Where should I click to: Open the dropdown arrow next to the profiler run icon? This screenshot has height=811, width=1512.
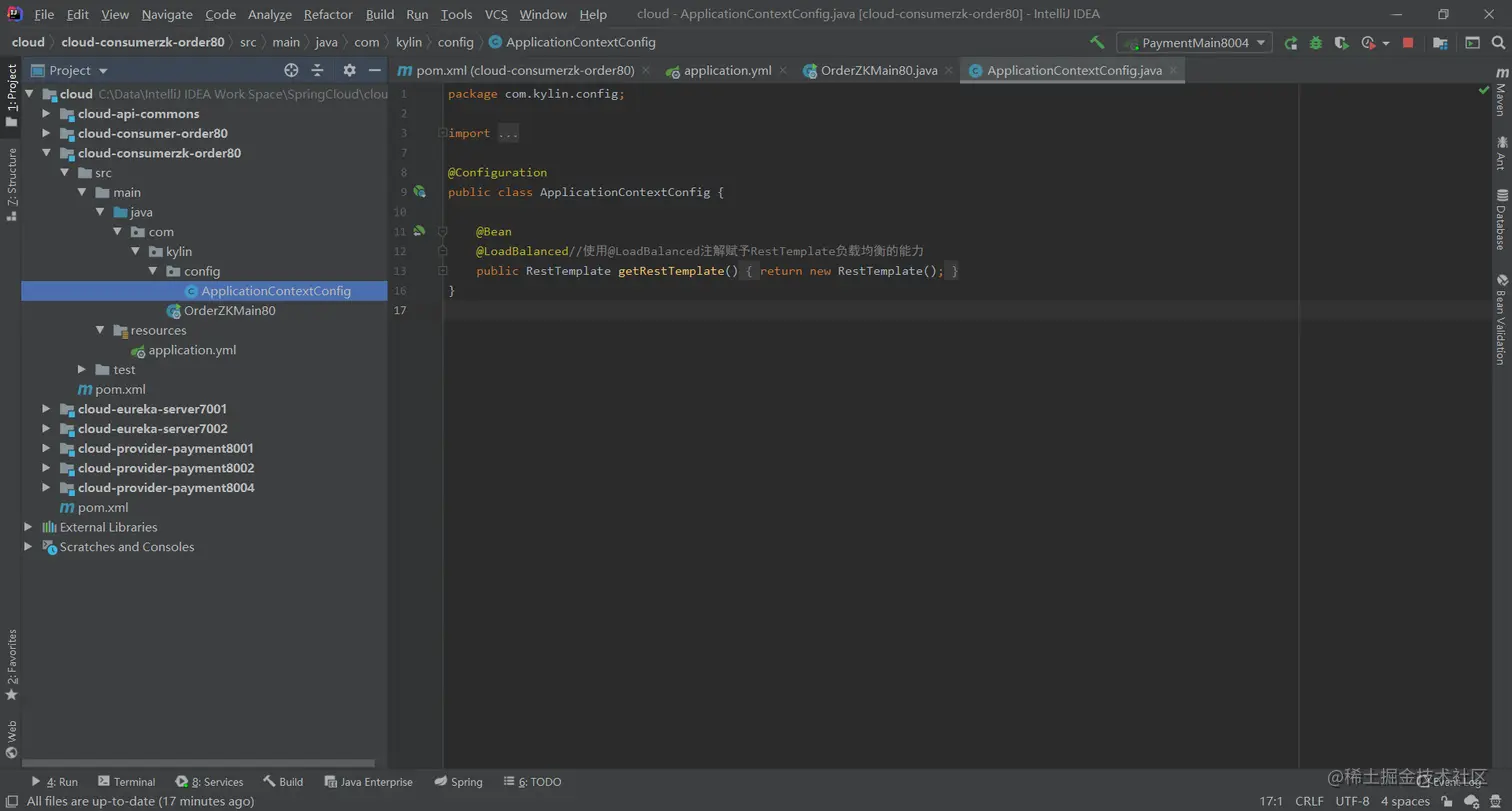tap(1386, 43)
